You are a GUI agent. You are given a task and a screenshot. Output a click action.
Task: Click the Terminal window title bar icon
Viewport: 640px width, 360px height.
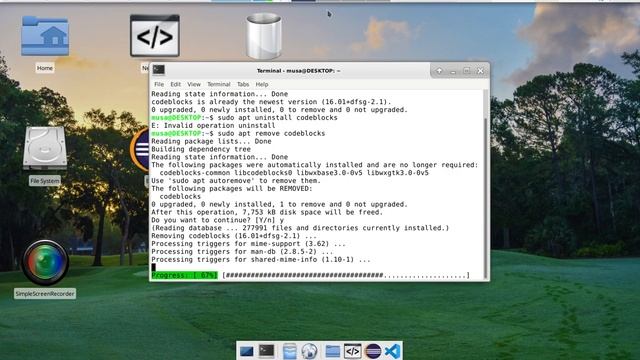159,70
